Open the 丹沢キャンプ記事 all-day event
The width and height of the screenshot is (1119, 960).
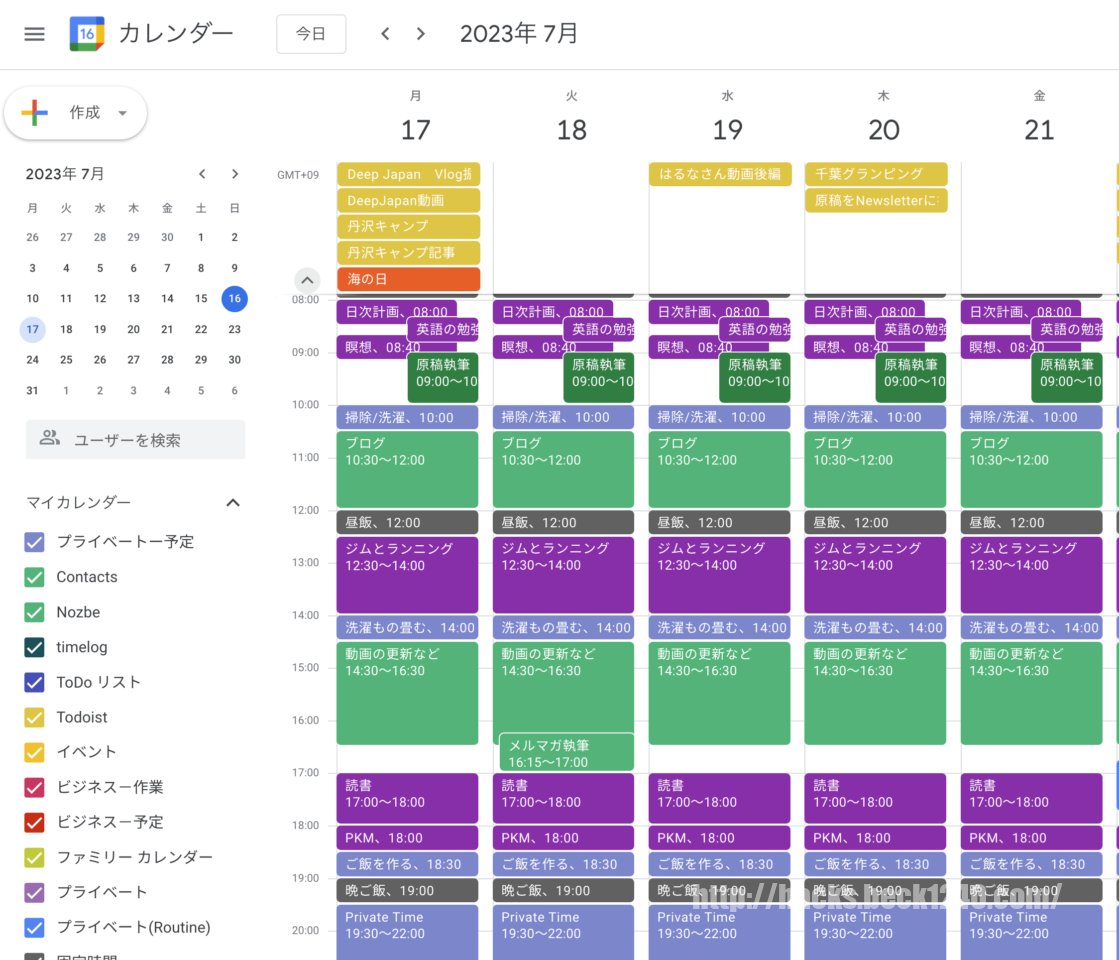(408, 253)
